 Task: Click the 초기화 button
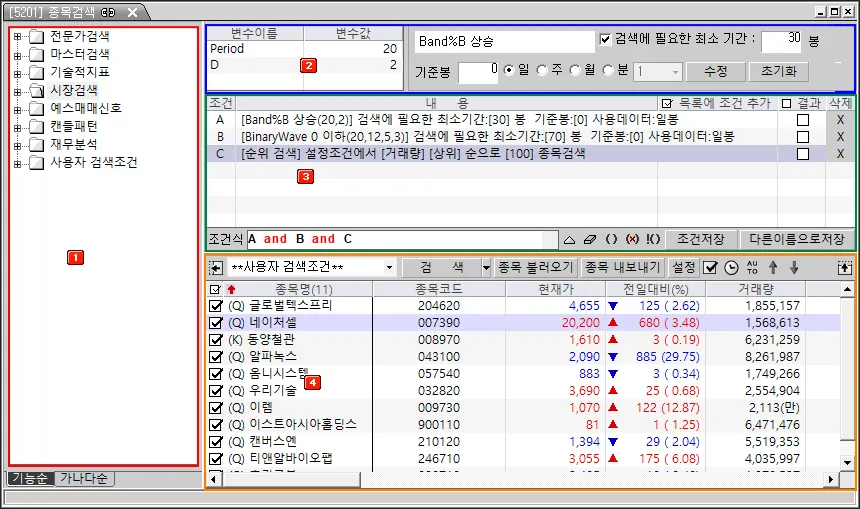[778, 71]
